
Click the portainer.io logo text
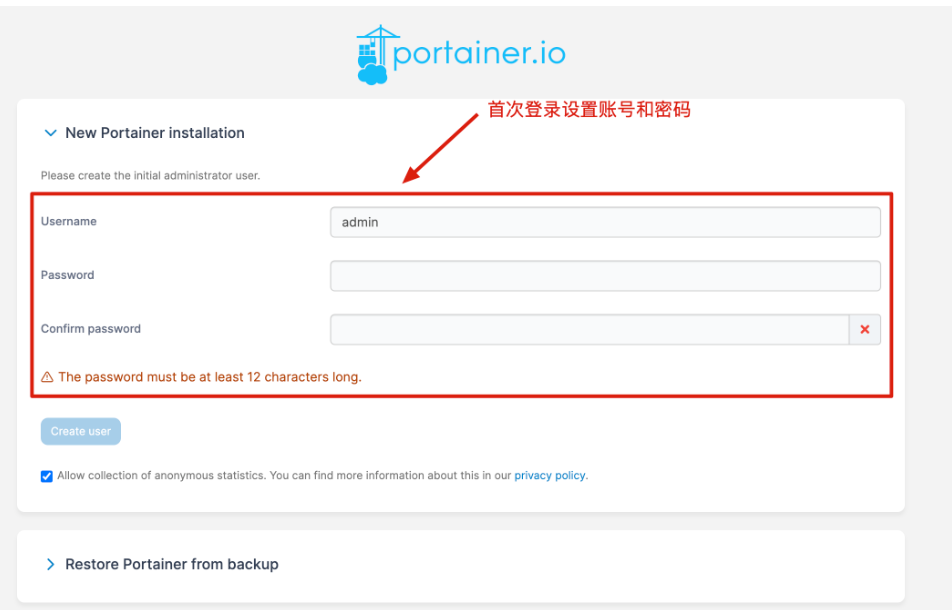(x=479, y=52)
